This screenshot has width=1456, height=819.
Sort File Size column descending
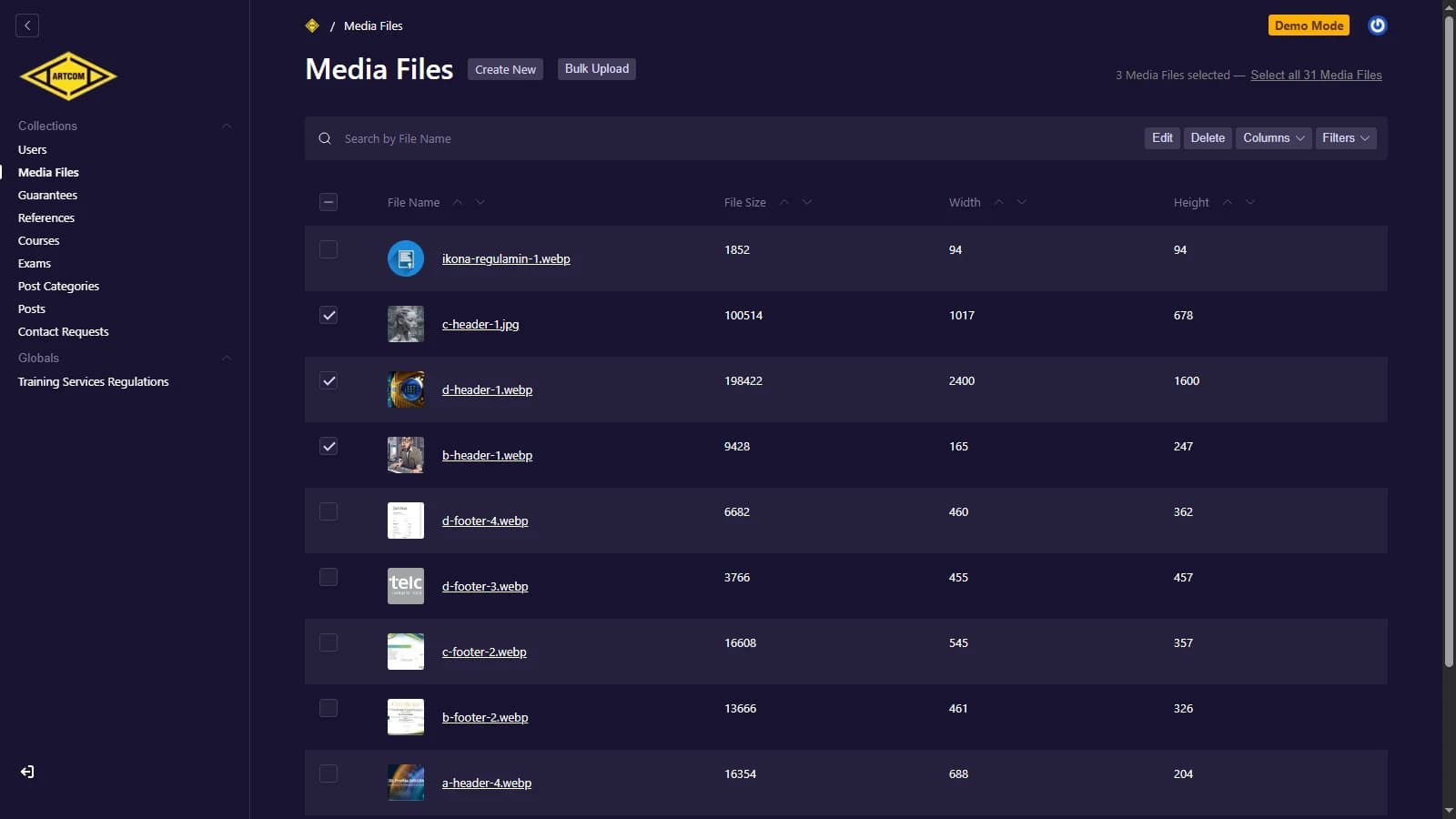(807, 202)
